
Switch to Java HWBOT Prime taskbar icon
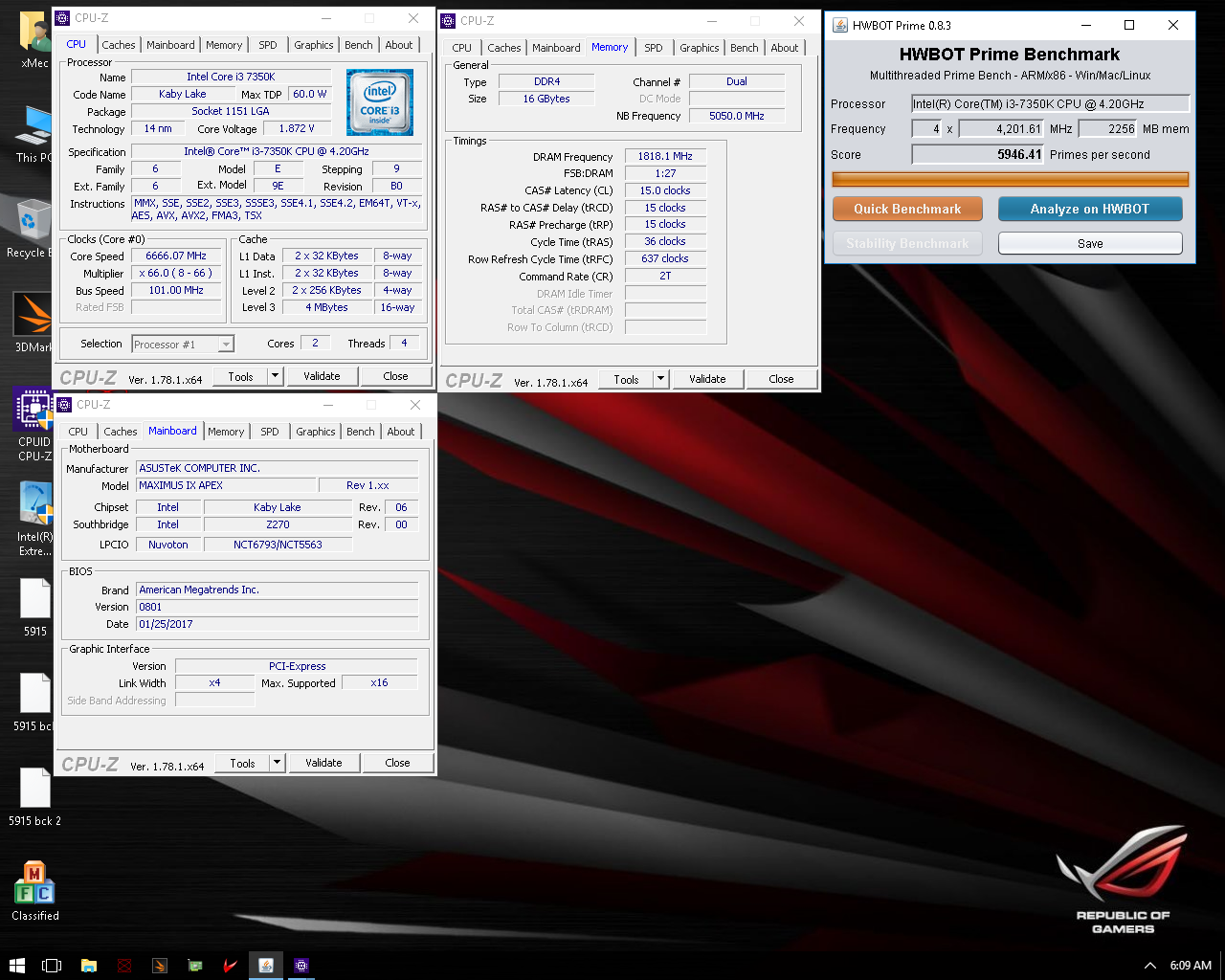(266, 965)
